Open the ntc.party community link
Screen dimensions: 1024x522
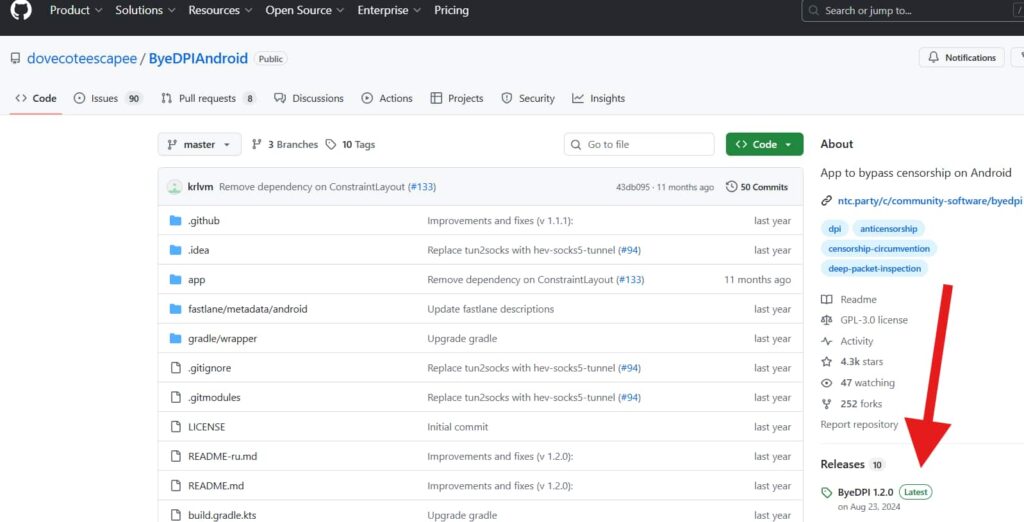tap(929, 201)
